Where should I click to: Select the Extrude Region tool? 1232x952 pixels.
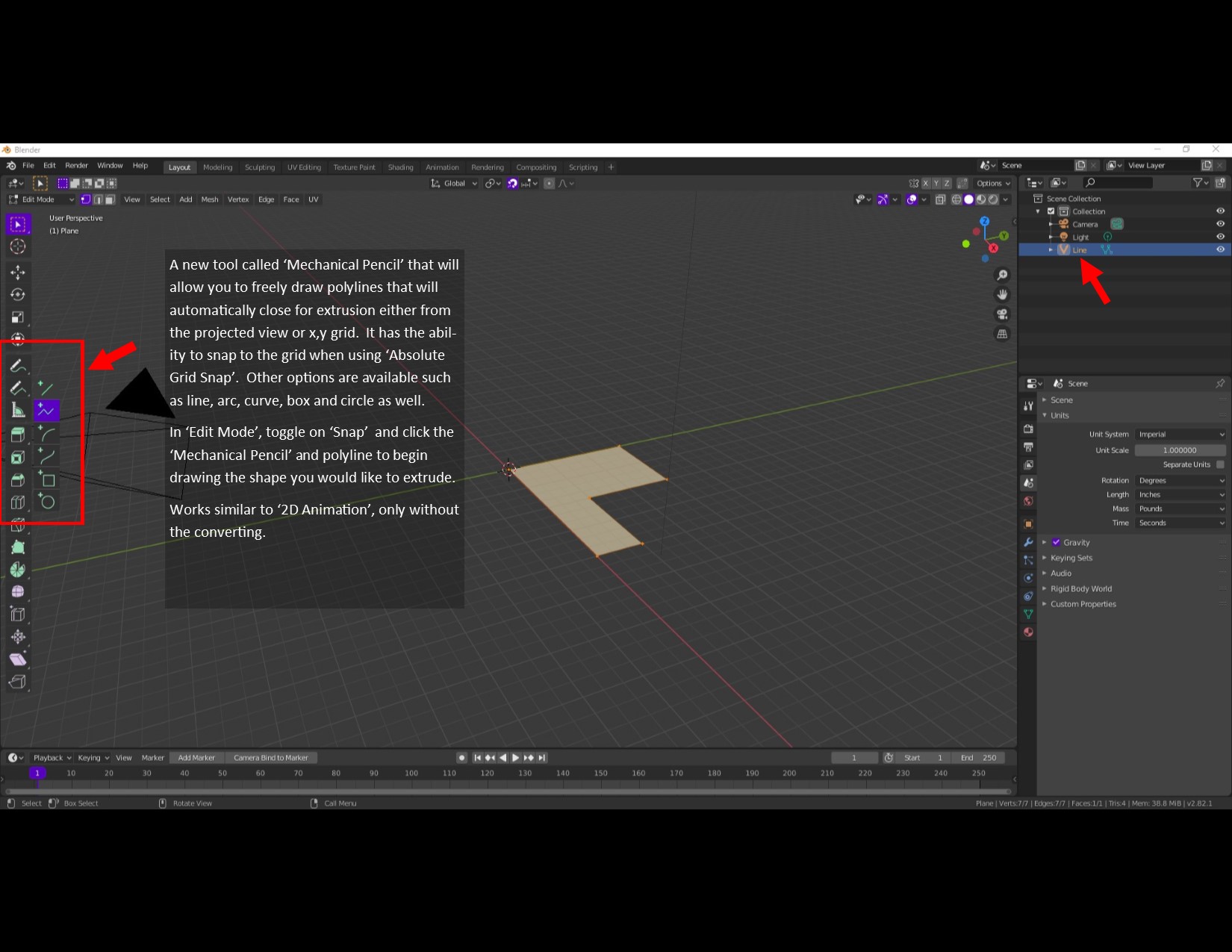click(18, 435)
